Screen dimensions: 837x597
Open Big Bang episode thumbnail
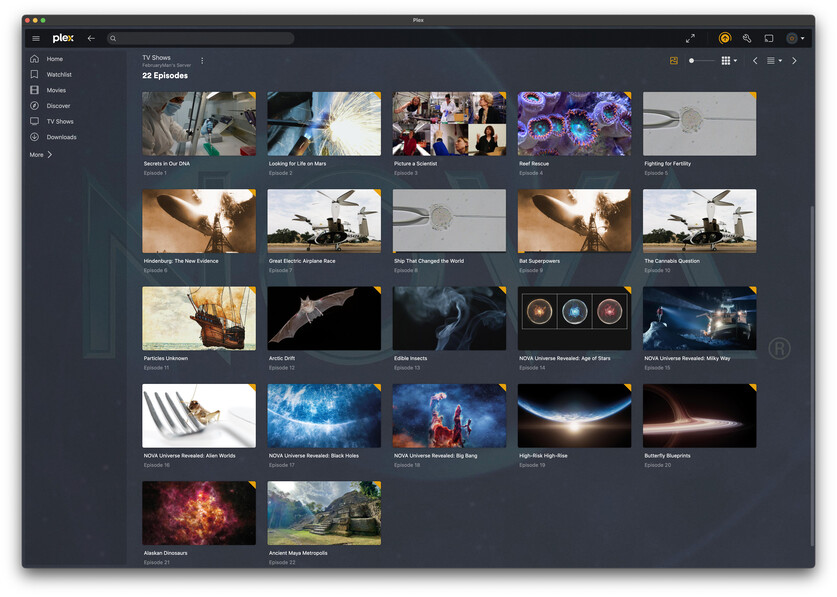point(449,416)
